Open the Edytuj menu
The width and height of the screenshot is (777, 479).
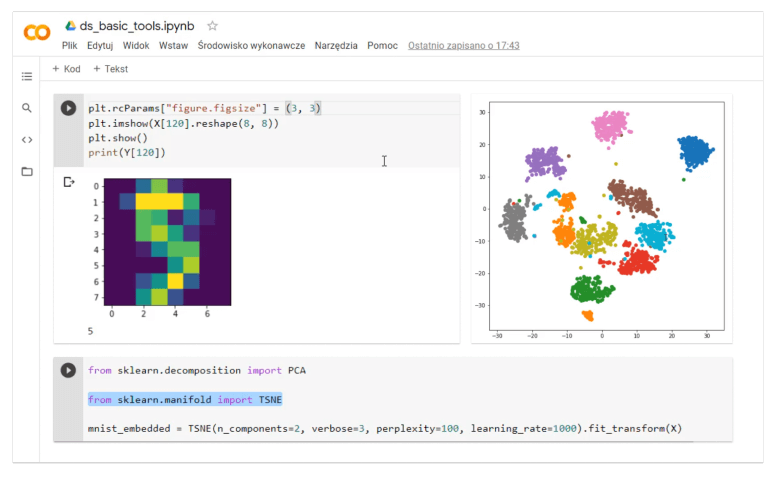[x=100, y=46]
